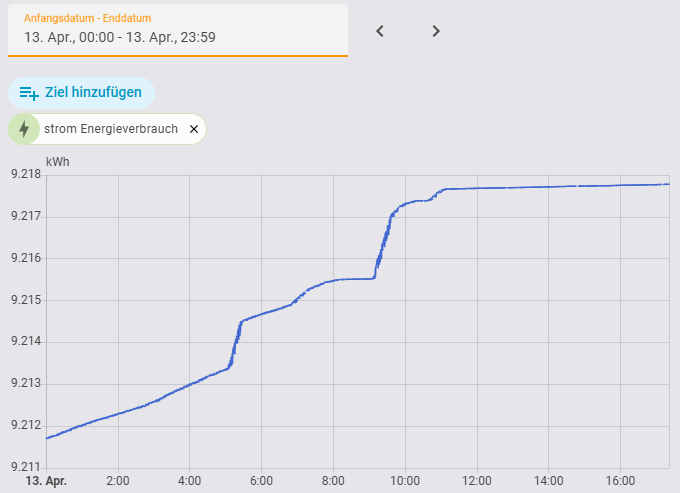Click the 12:00 x-axis time label
Viewport: 680px width, 493px height.
point(477,479)
